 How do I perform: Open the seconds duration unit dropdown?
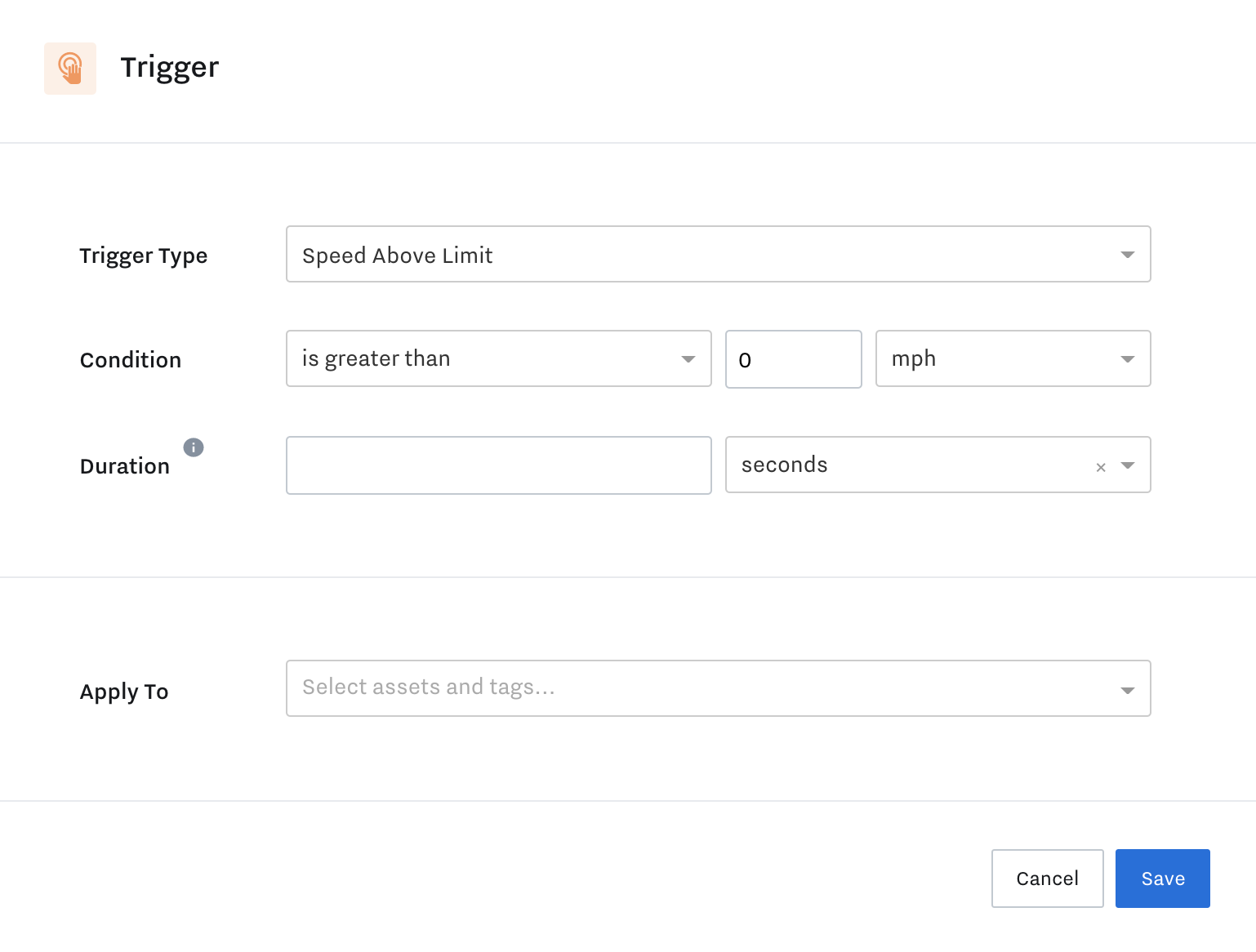coord(898,465)
